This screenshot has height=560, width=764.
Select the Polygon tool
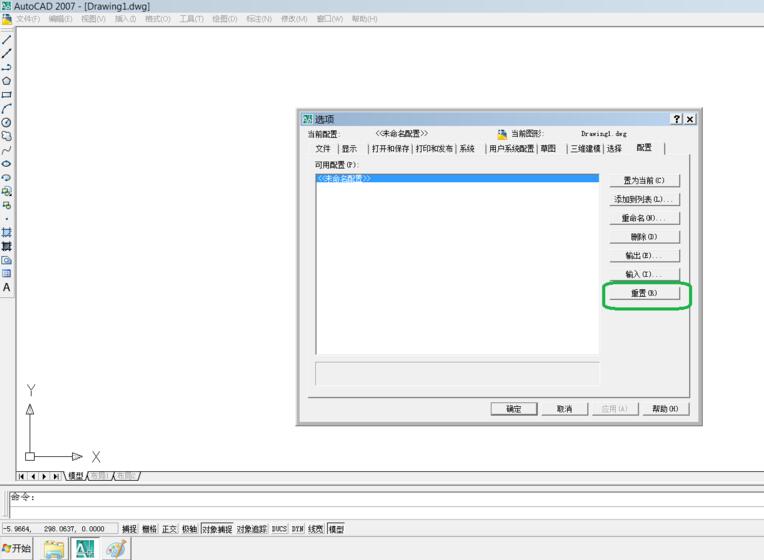[6, 81]
